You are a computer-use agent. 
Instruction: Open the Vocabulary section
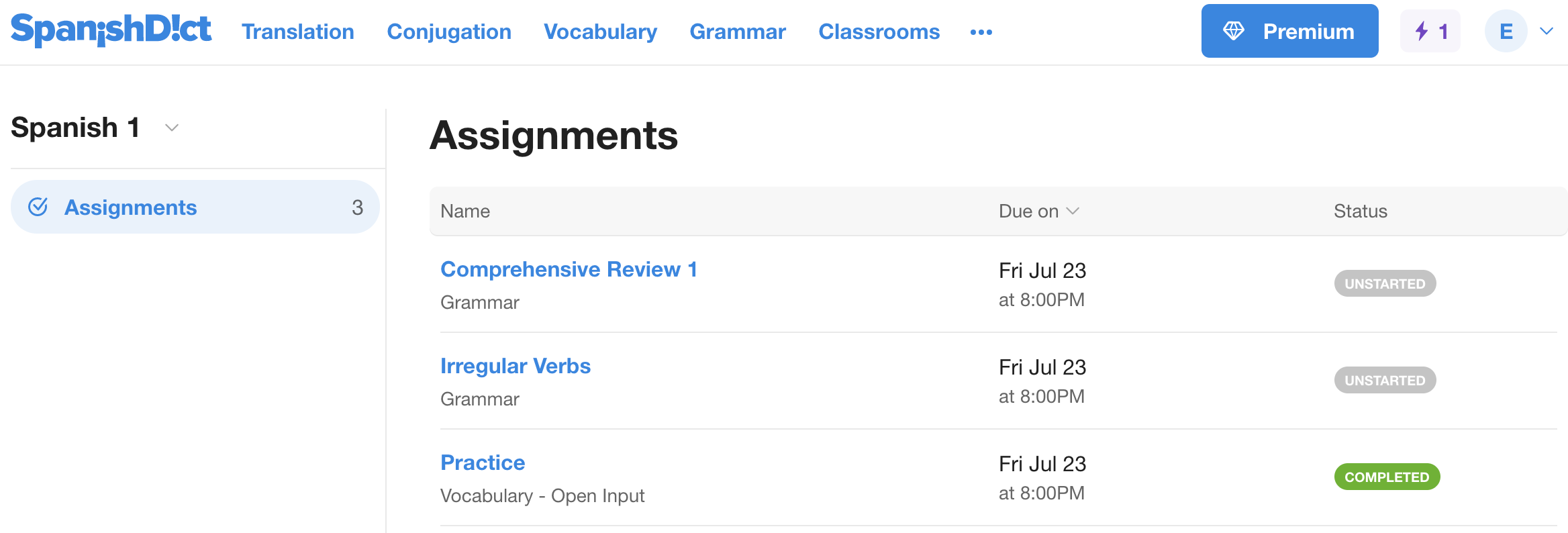coord(600,32)
